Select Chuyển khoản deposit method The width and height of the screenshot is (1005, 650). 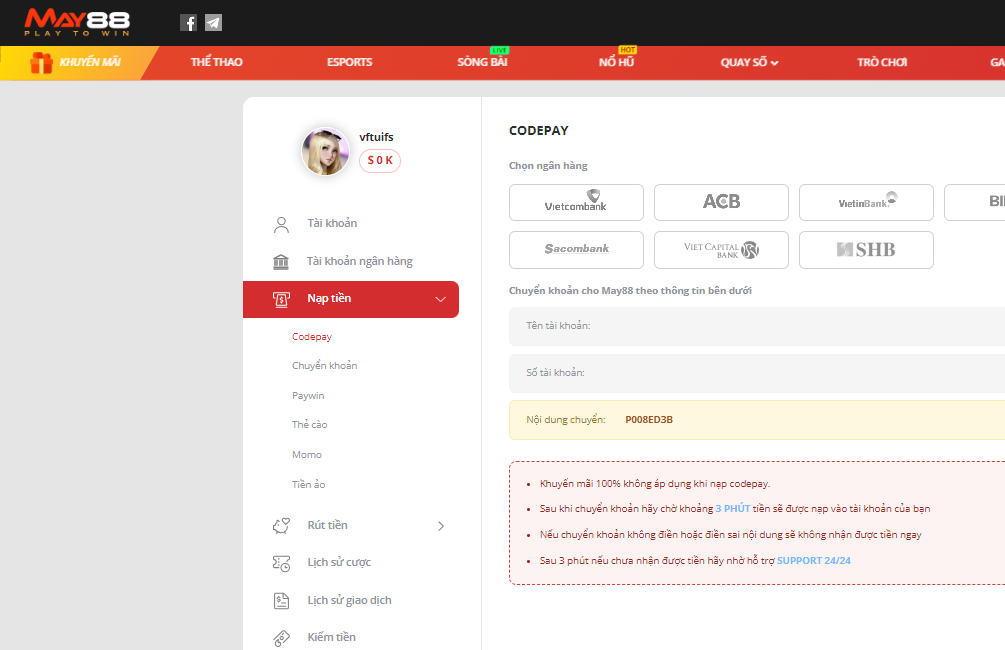click(x=324, y=365)
